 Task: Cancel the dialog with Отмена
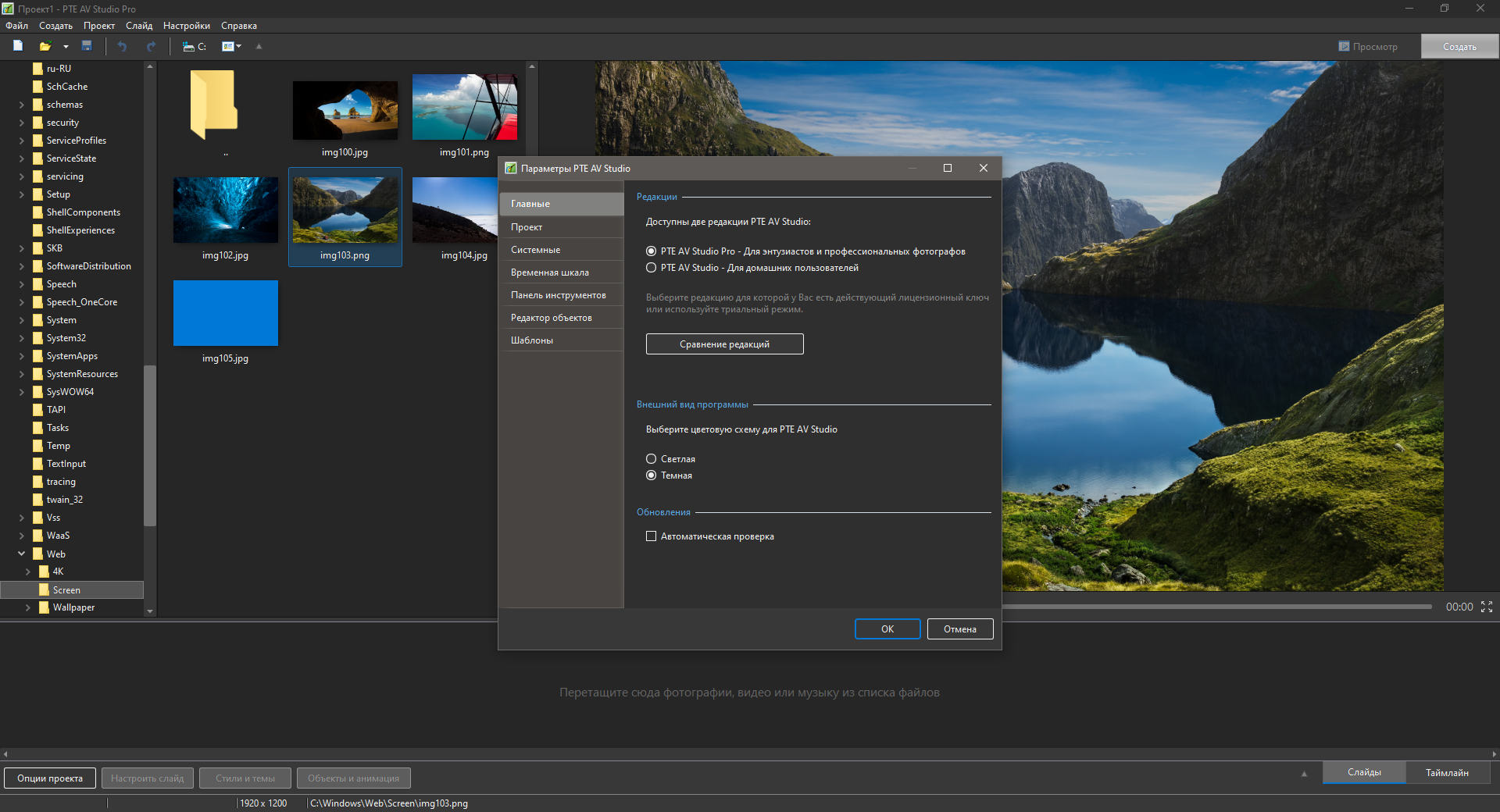[960, 629]
